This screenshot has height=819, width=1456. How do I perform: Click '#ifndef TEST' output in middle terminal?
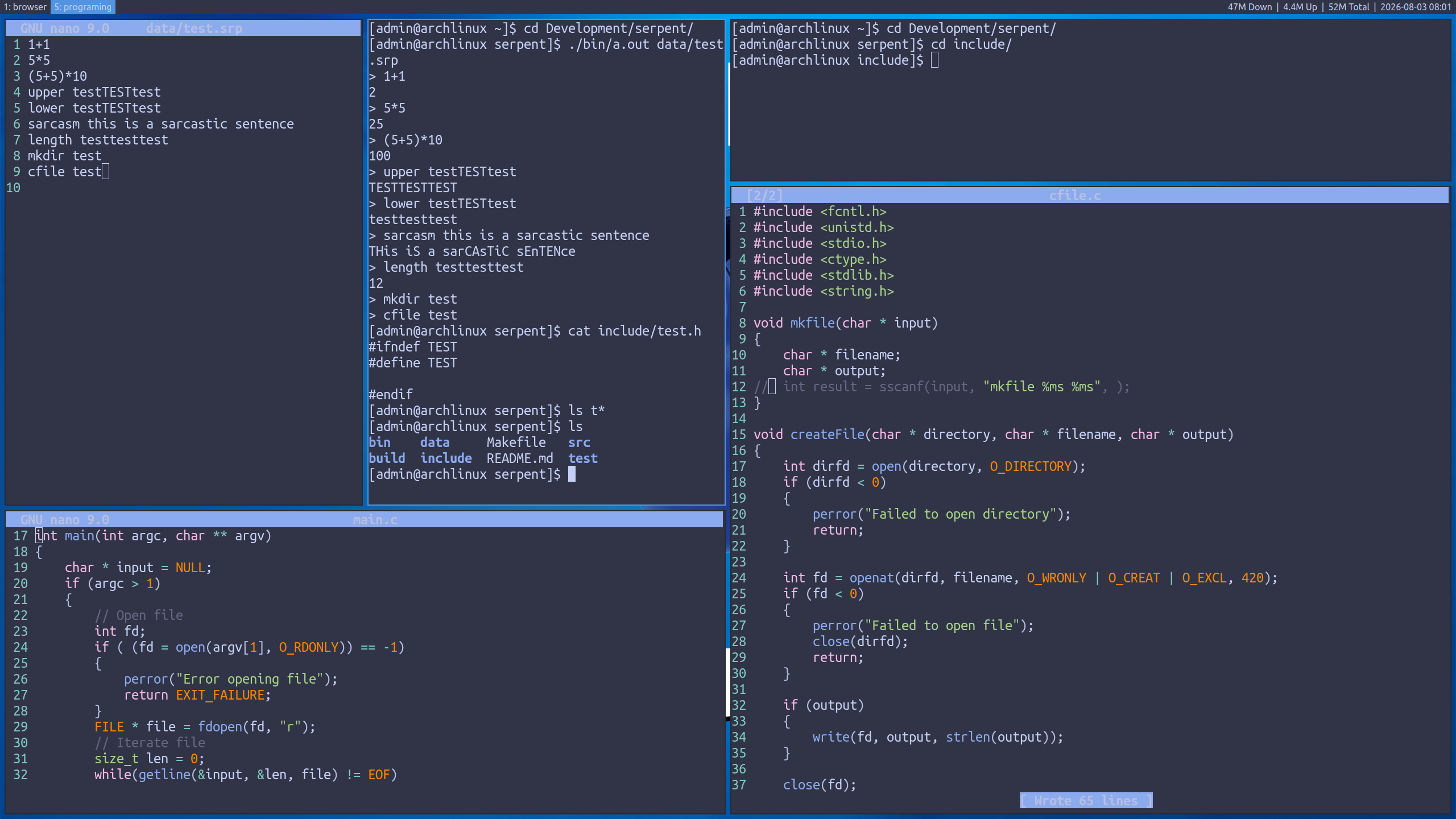pos(413,347)
